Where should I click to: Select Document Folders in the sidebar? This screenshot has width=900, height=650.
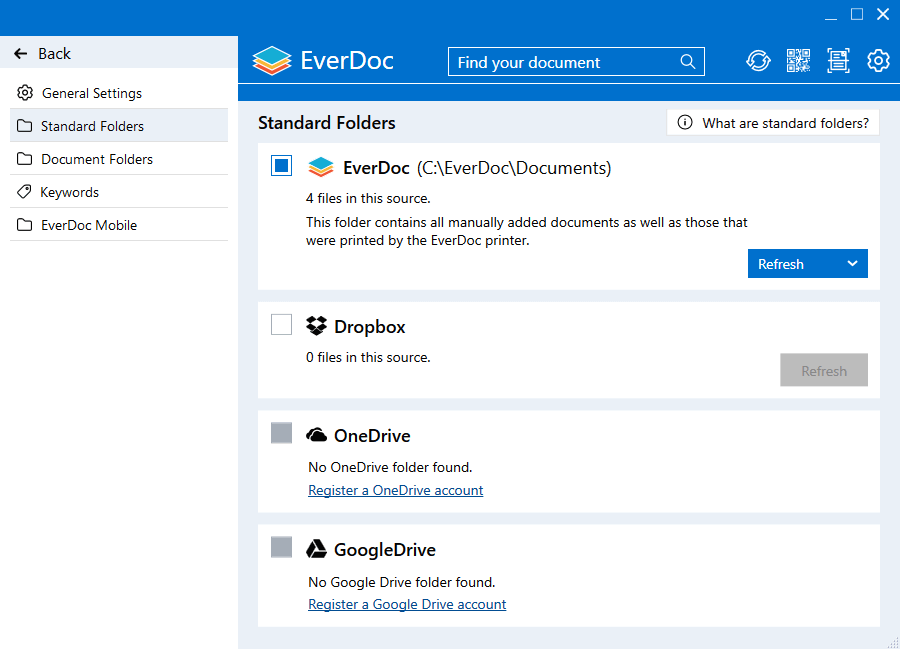[96, 158]
